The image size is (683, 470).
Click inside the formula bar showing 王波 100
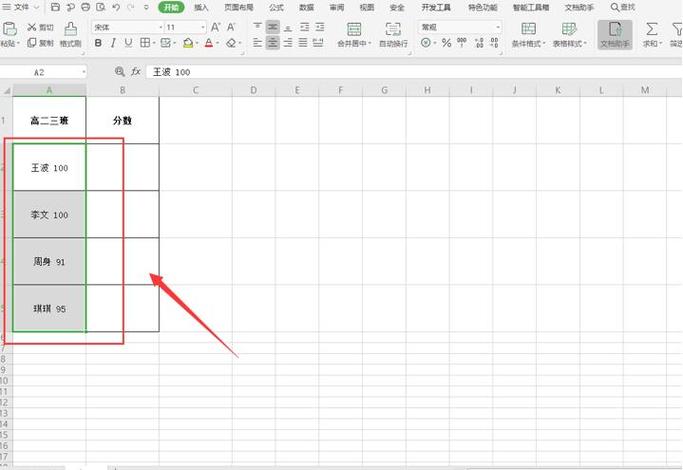coord(412,72)
